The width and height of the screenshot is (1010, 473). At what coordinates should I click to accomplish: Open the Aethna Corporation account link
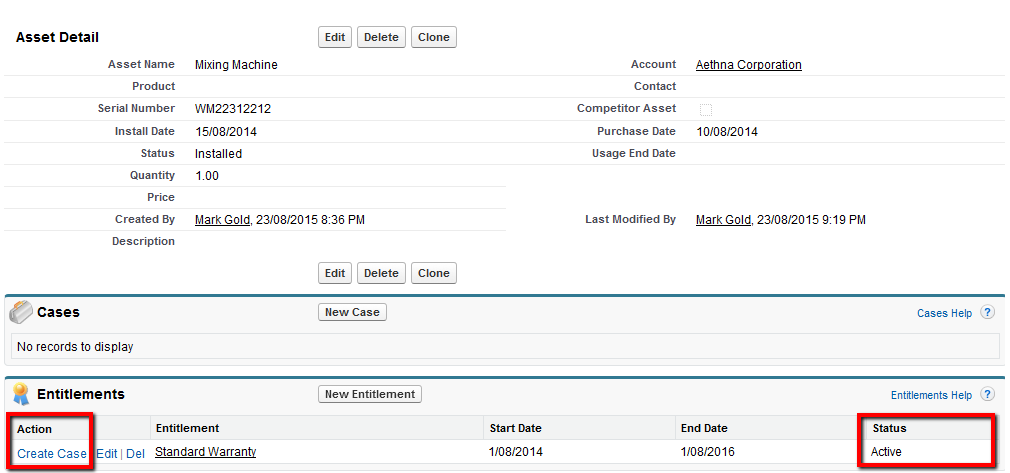coord(748,65)
